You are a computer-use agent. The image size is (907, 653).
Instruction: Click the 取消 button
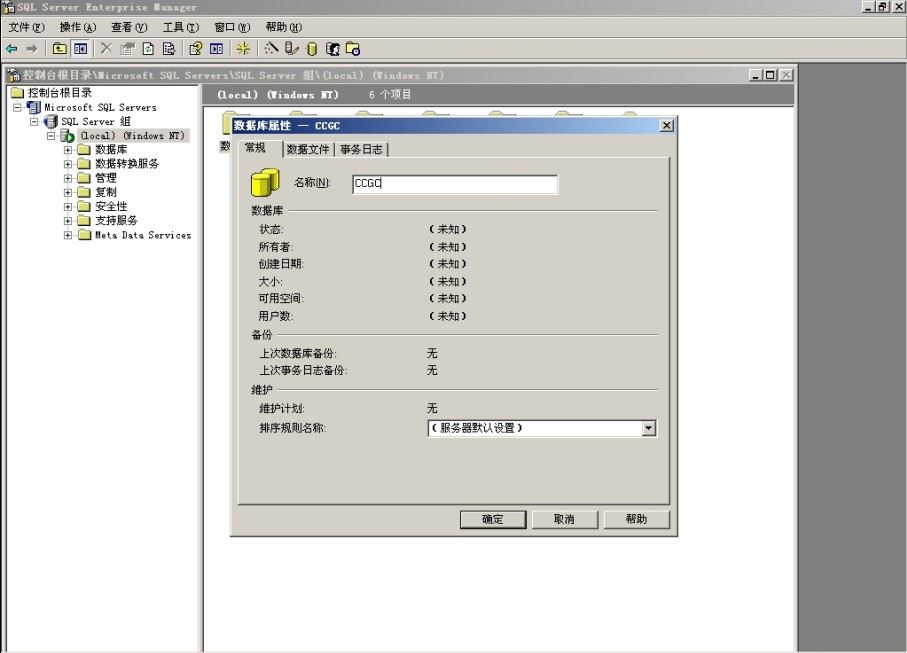click(x=565, y=519)
